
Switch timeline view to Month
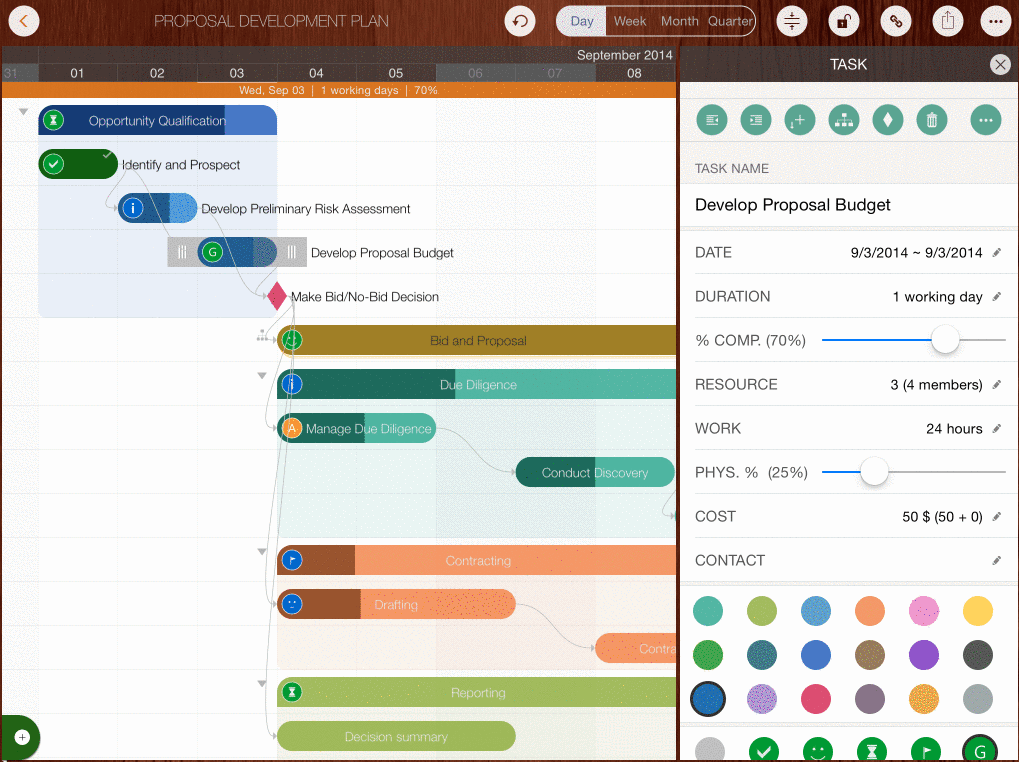[680, 21]
